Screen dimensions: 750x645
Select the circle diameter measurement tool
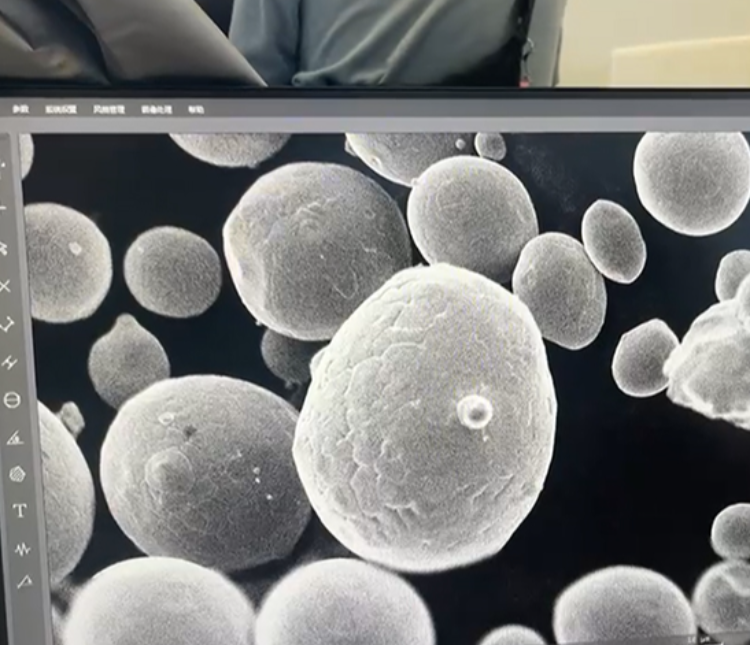click(11, 400)
